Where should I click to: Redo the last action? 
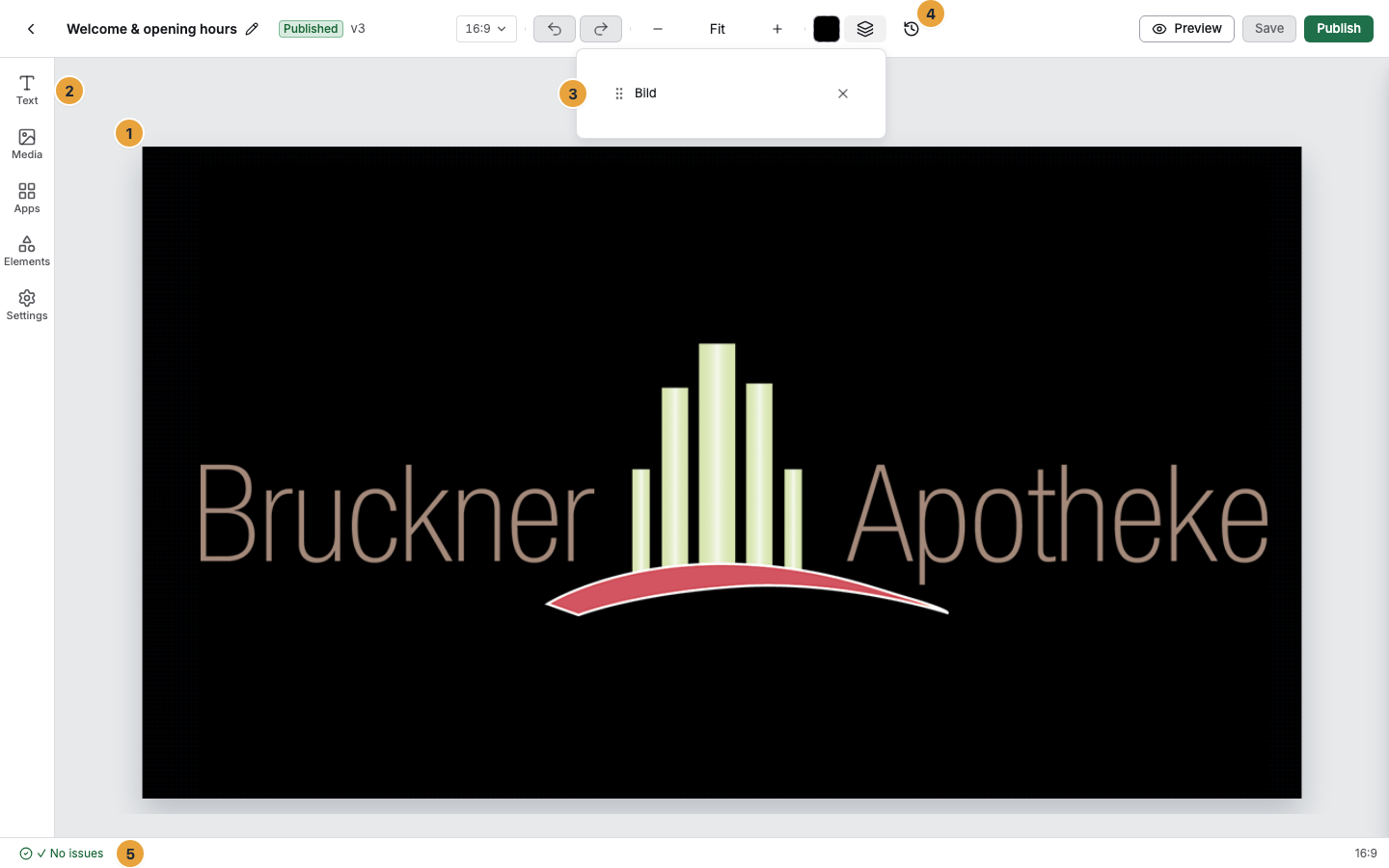click(601, 29)
